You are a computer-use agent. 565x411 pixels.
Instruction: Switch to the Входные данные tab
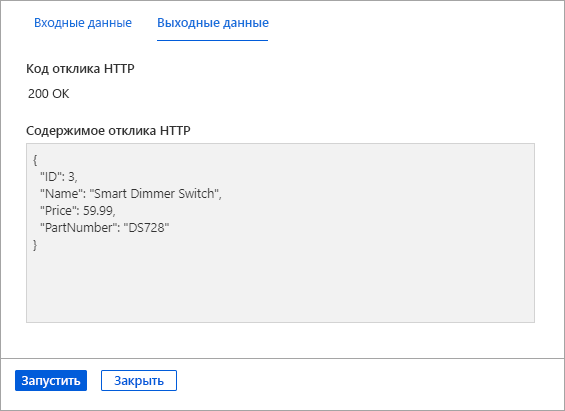pyautogui.click(x=83, y=23)
